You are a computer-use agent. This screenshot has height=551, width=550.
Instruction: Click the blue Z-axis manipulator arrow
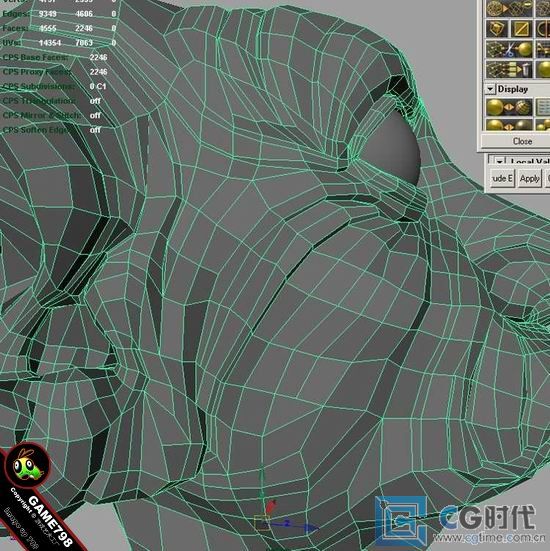click(x=311, y=527)
